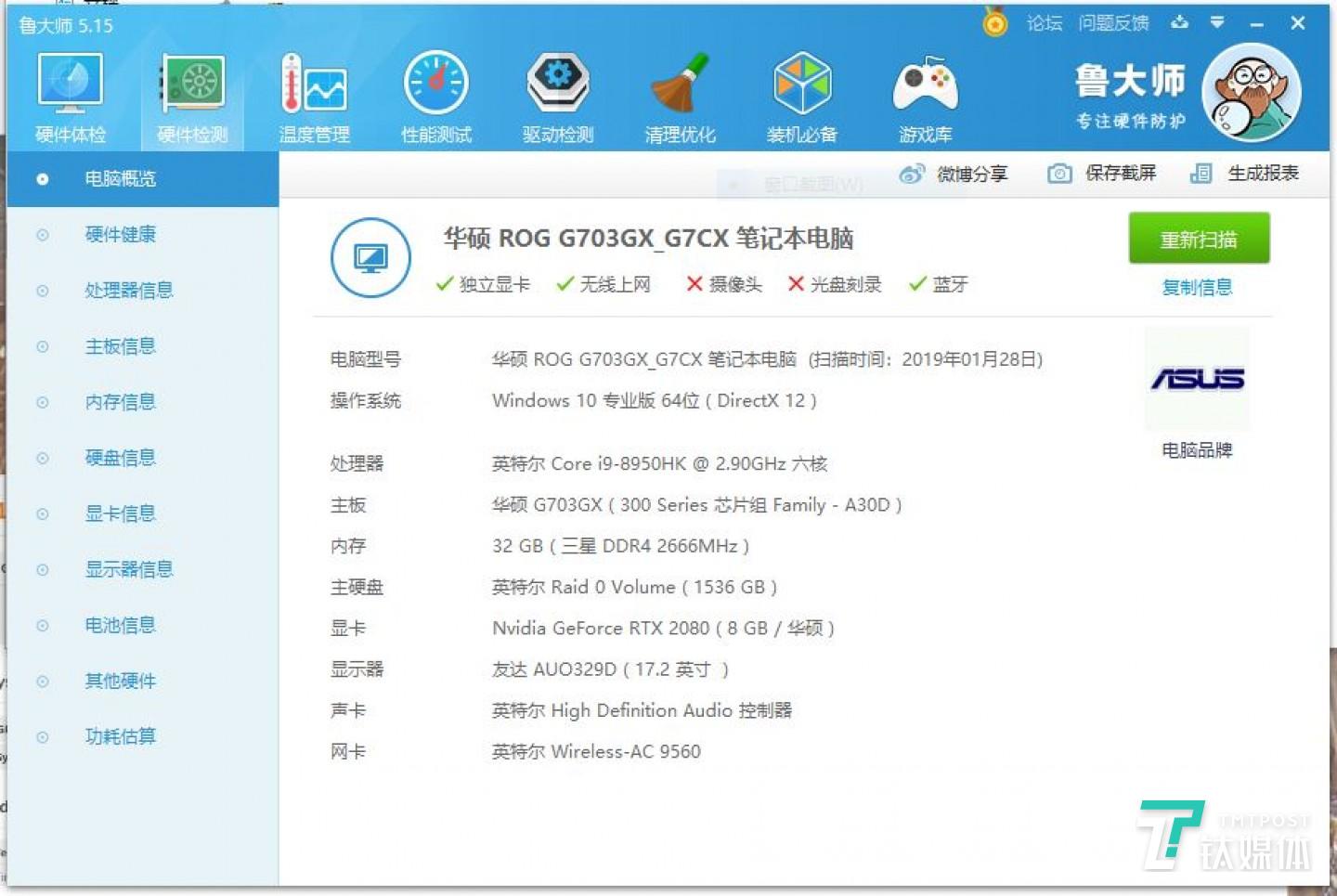
Task: Click the 复制信息 copy info link
Action: click(1197, 287)
